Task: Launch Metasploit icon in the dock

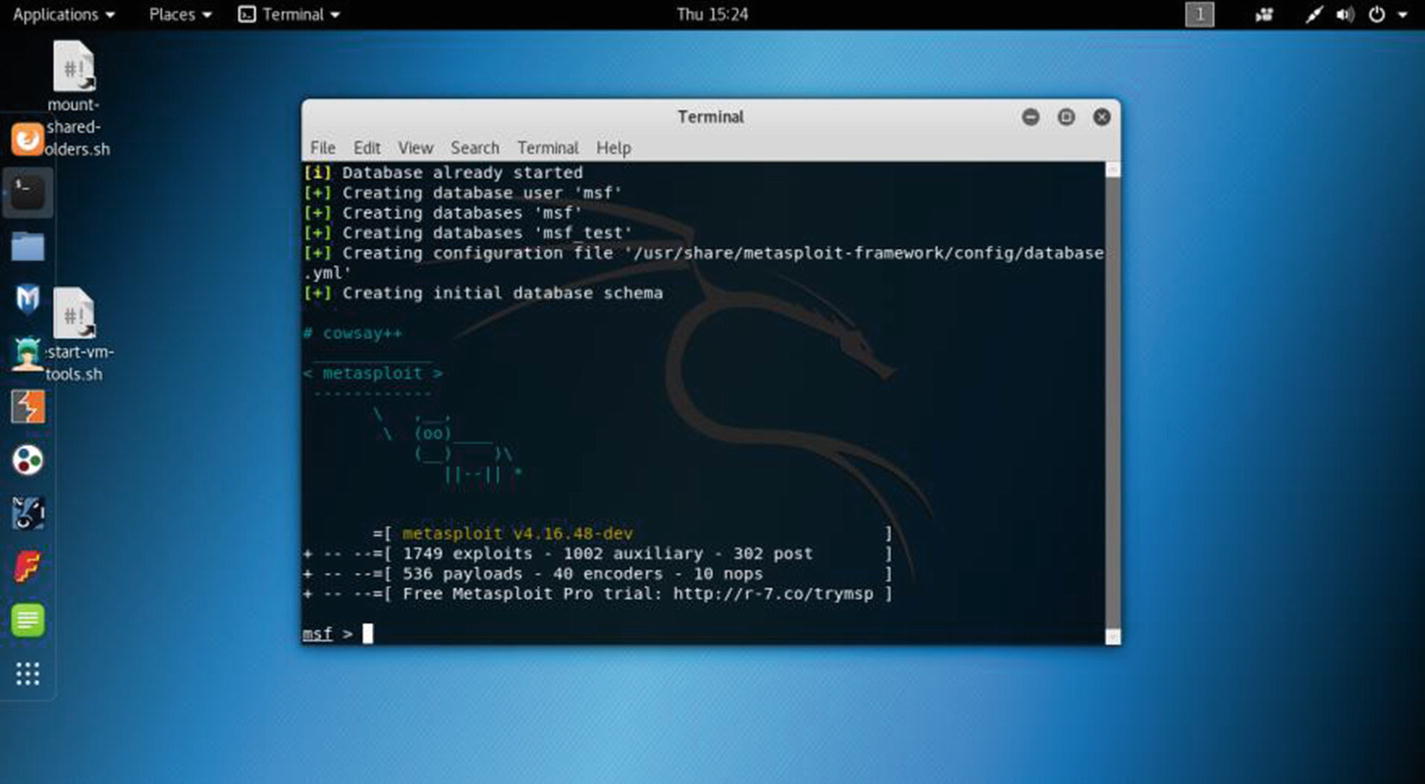Action: click(27, 299)
